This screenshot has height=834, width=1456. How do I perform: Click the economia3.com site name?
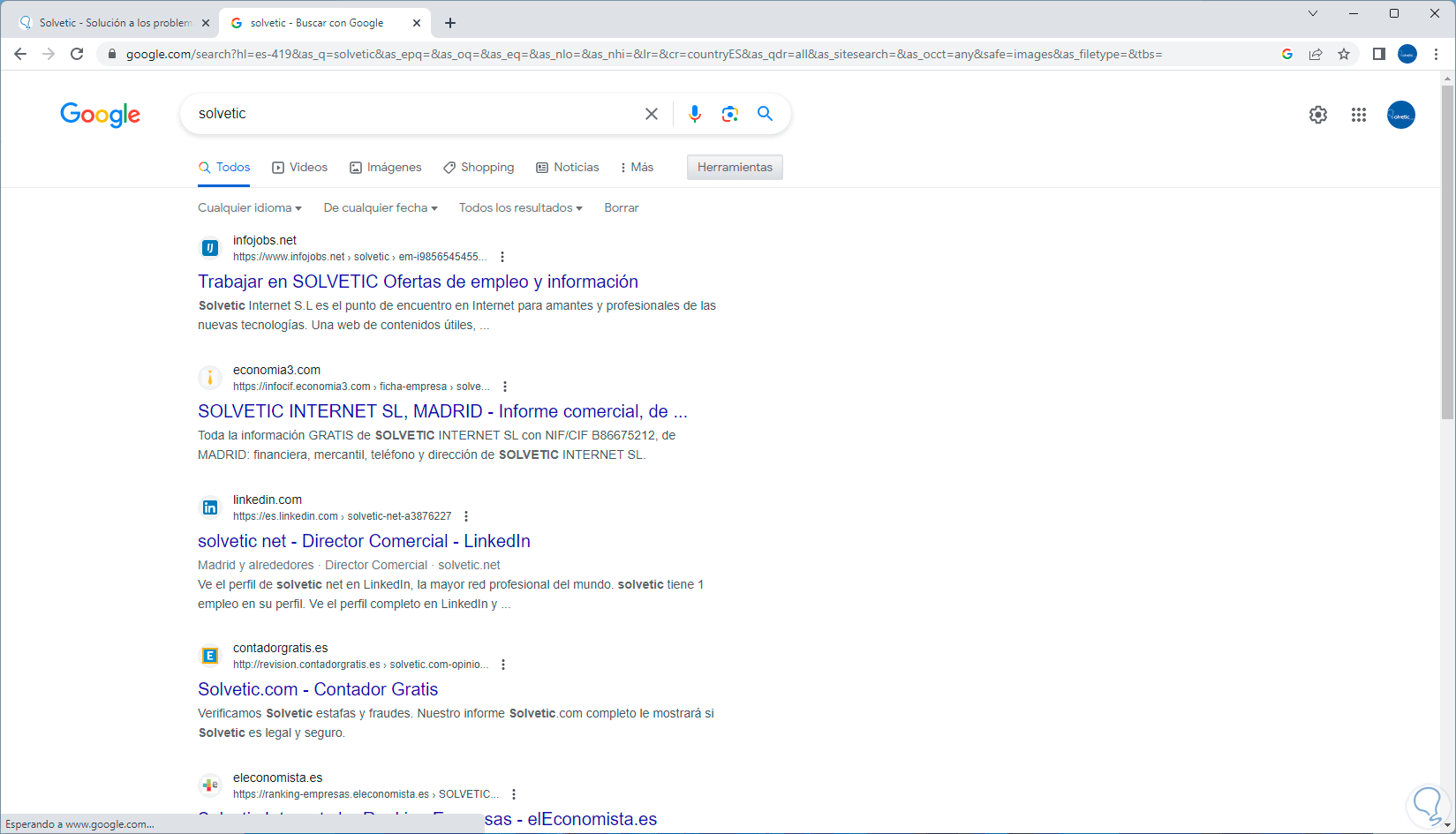[x=276, y=370]
